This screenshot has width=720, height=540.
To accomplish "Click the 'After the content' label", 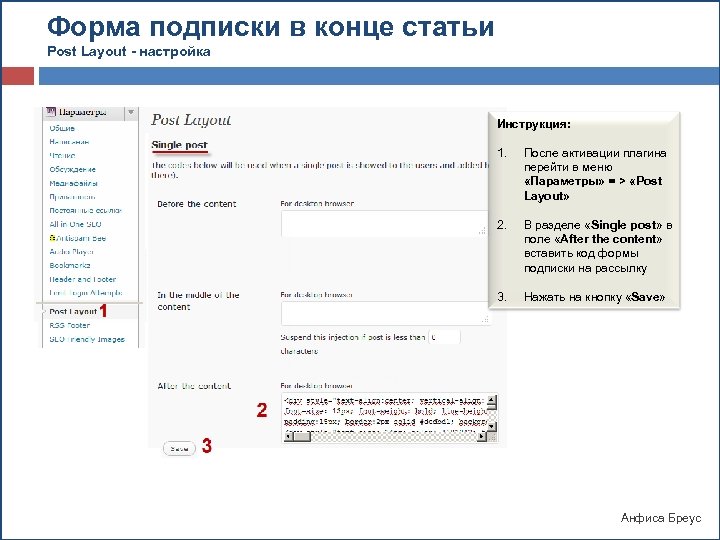I will 194,386.
